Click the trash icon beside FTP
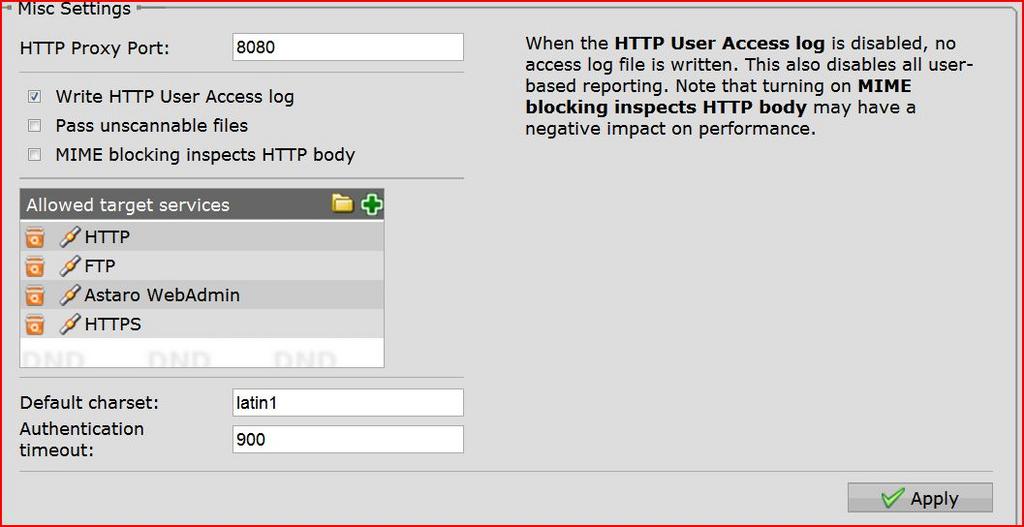This screenshot has height=527, width=1024. (x=35, y=266)
